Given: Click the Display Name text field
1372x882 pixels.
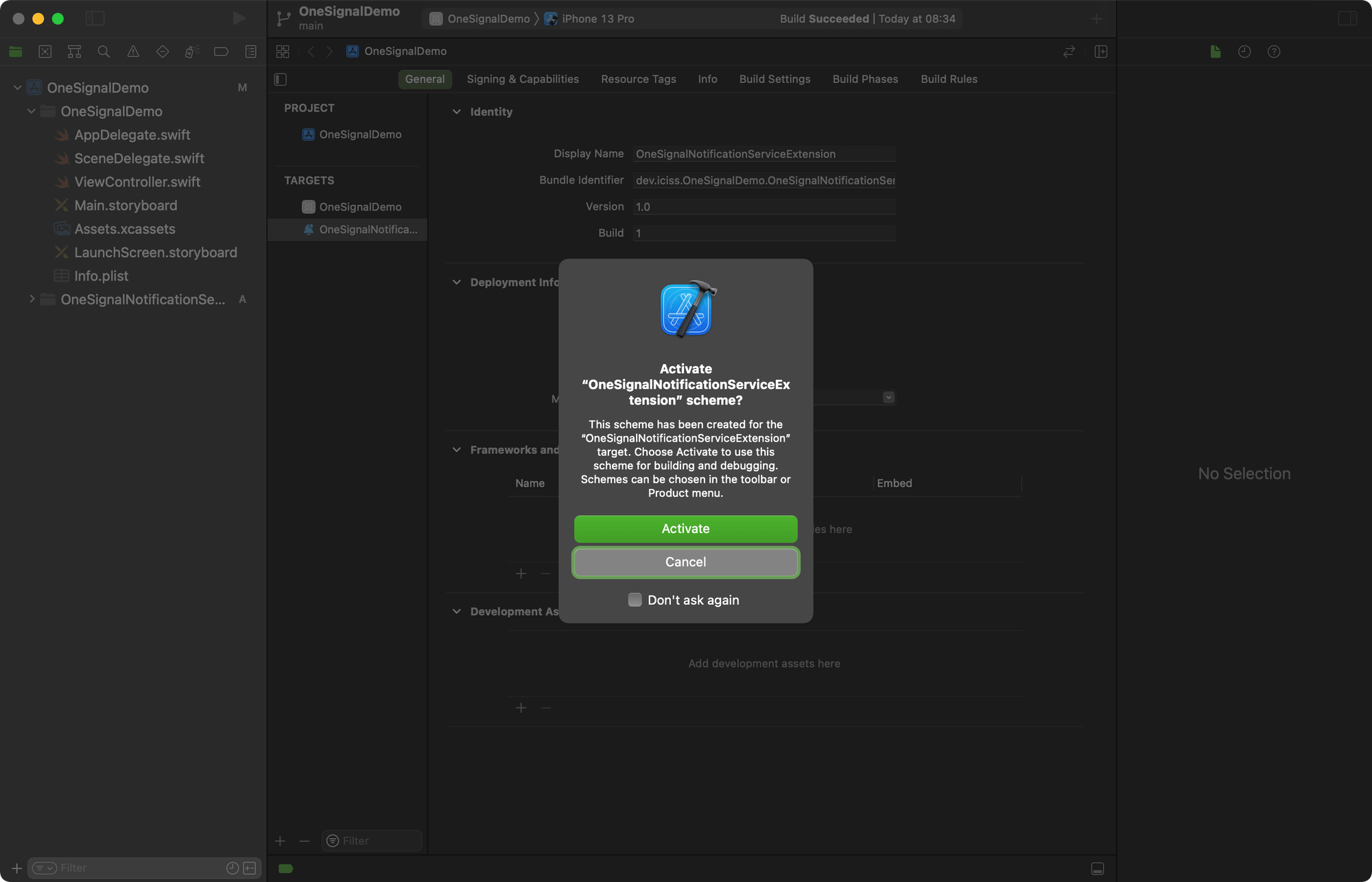Looking at the screenshot, I should (764, 154).
